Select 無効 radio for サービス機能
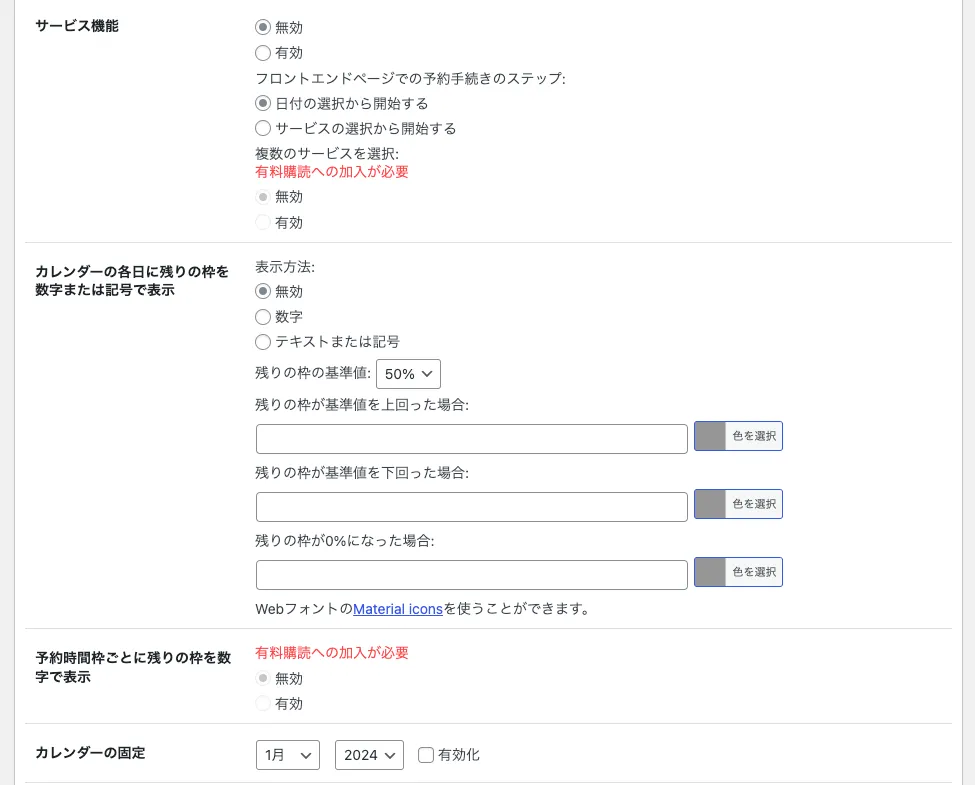The height and width of the screenshot is (785, 975). [x=263, y=27]
